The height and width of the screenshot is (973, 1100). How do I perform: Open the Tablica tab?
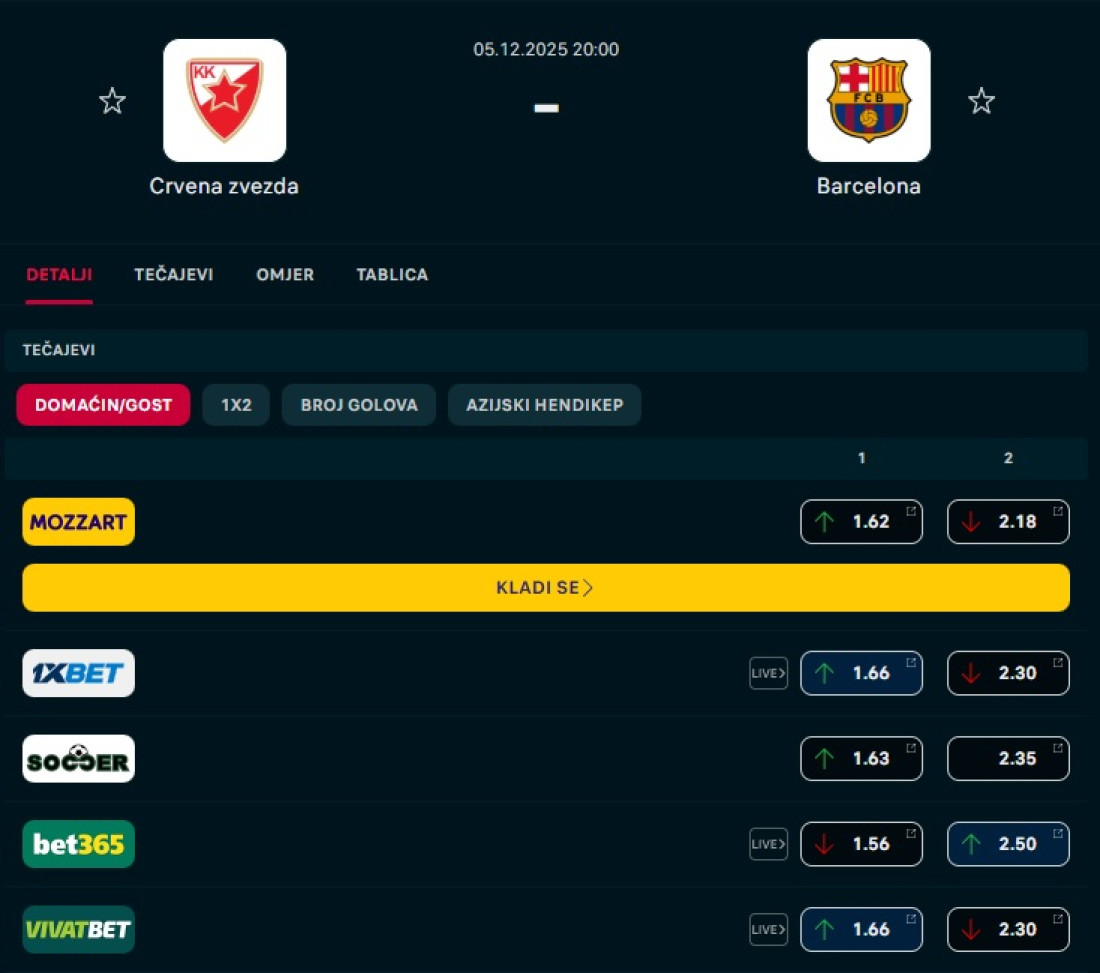click(x=392, y=274)
